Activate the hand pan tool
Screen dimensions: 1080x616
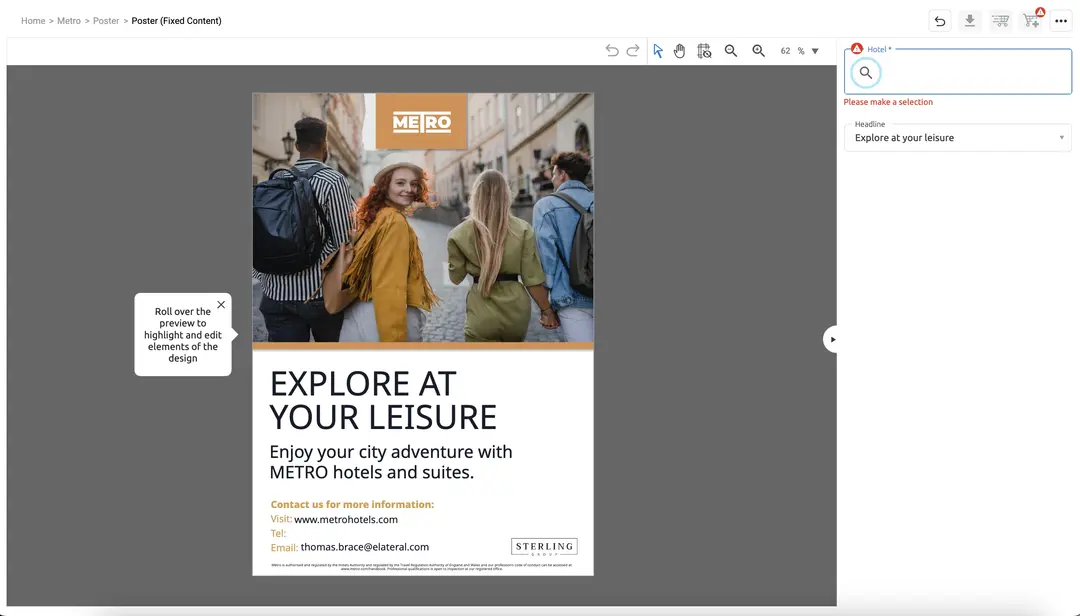680,51
